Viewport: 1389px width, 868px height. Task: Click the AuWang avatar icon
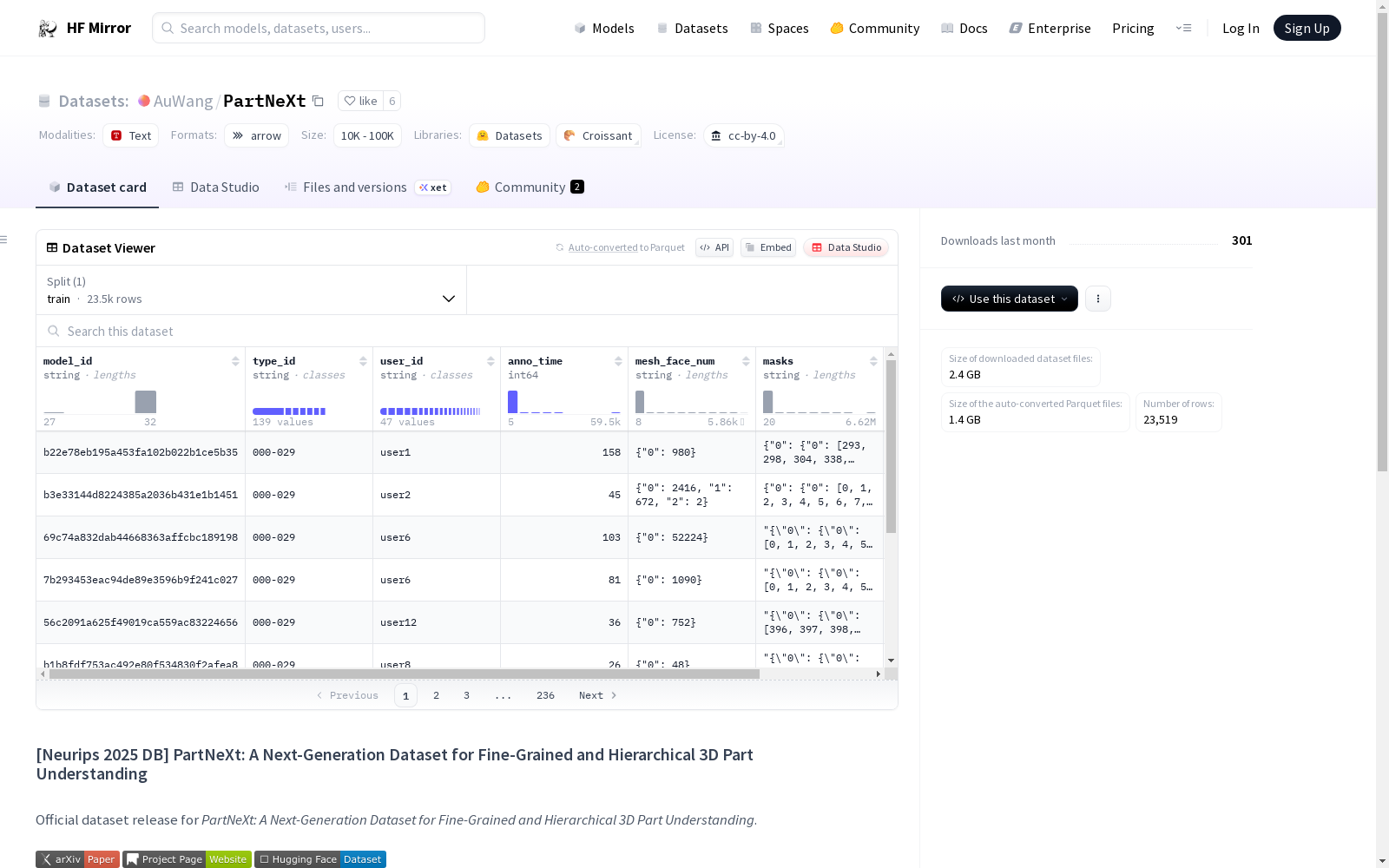(144, 101)
